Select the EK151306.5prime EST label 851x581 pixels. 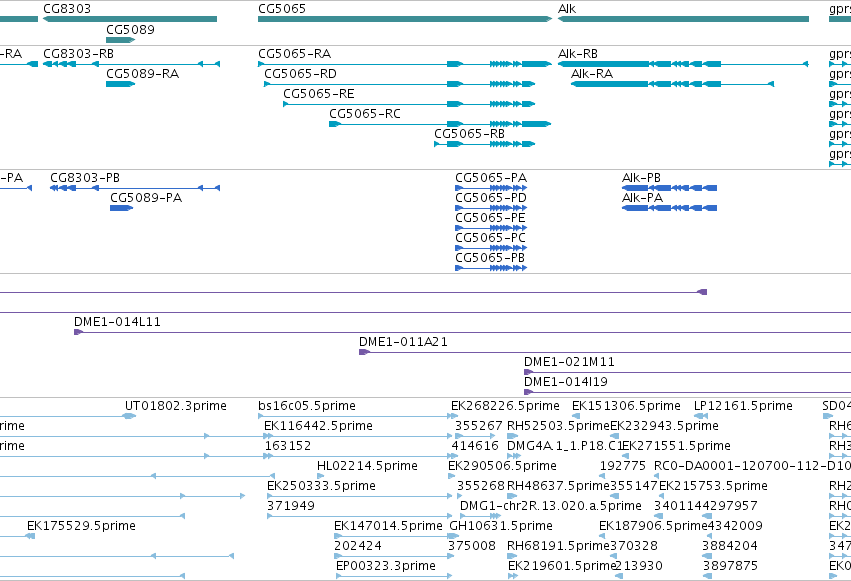(626, 406)
